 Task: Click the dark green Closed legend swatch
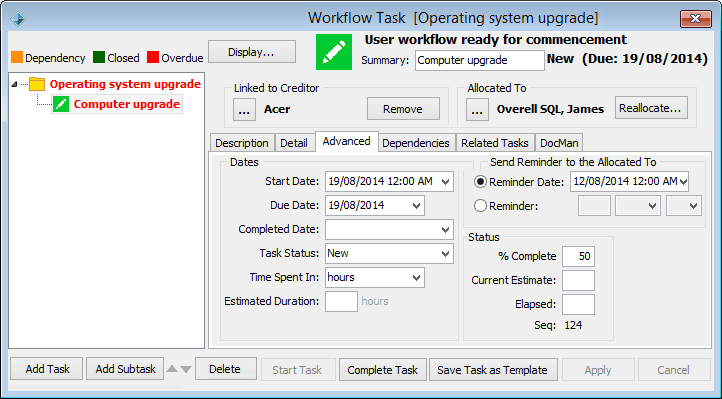coord(99,57)
